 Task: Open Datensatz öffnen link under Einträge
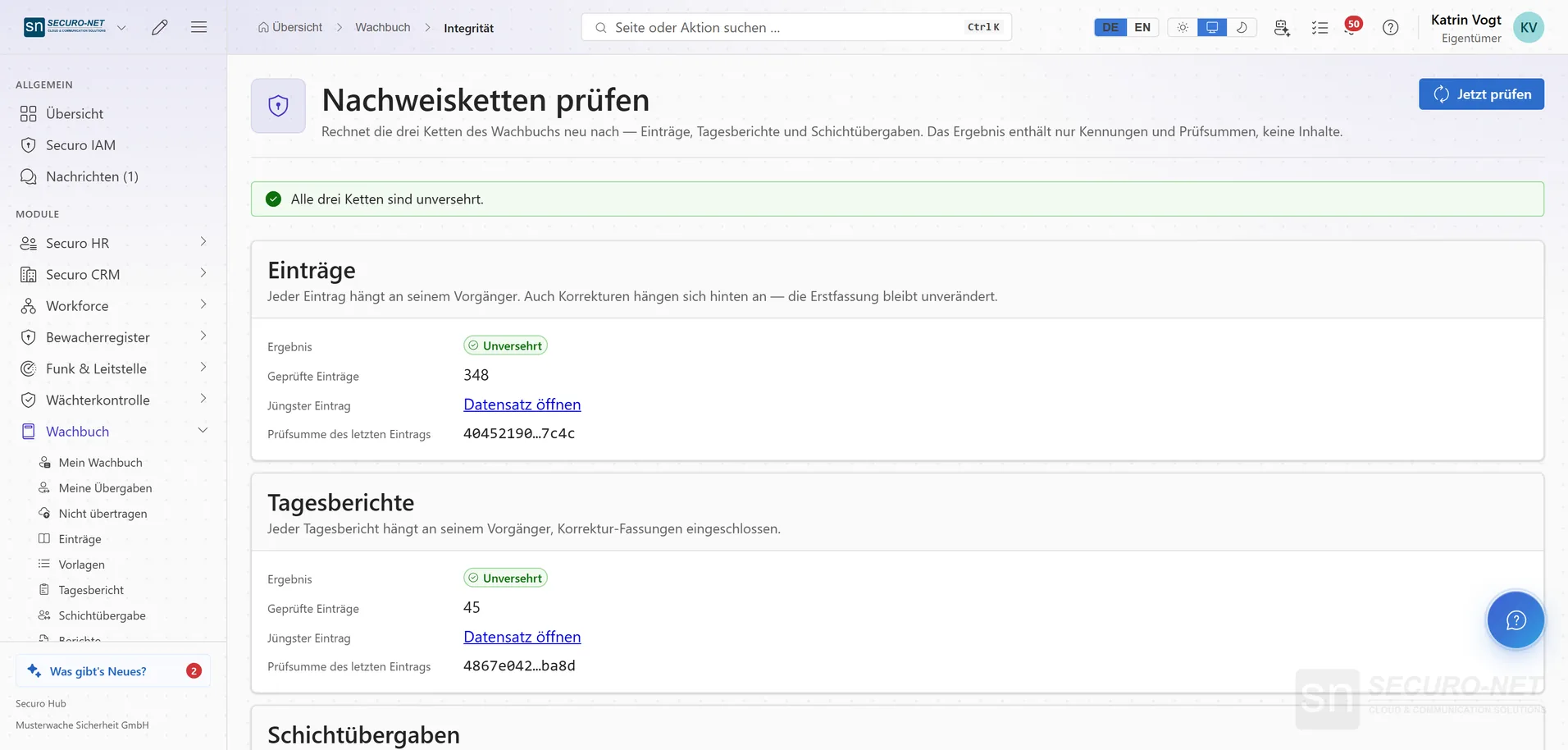522,405
